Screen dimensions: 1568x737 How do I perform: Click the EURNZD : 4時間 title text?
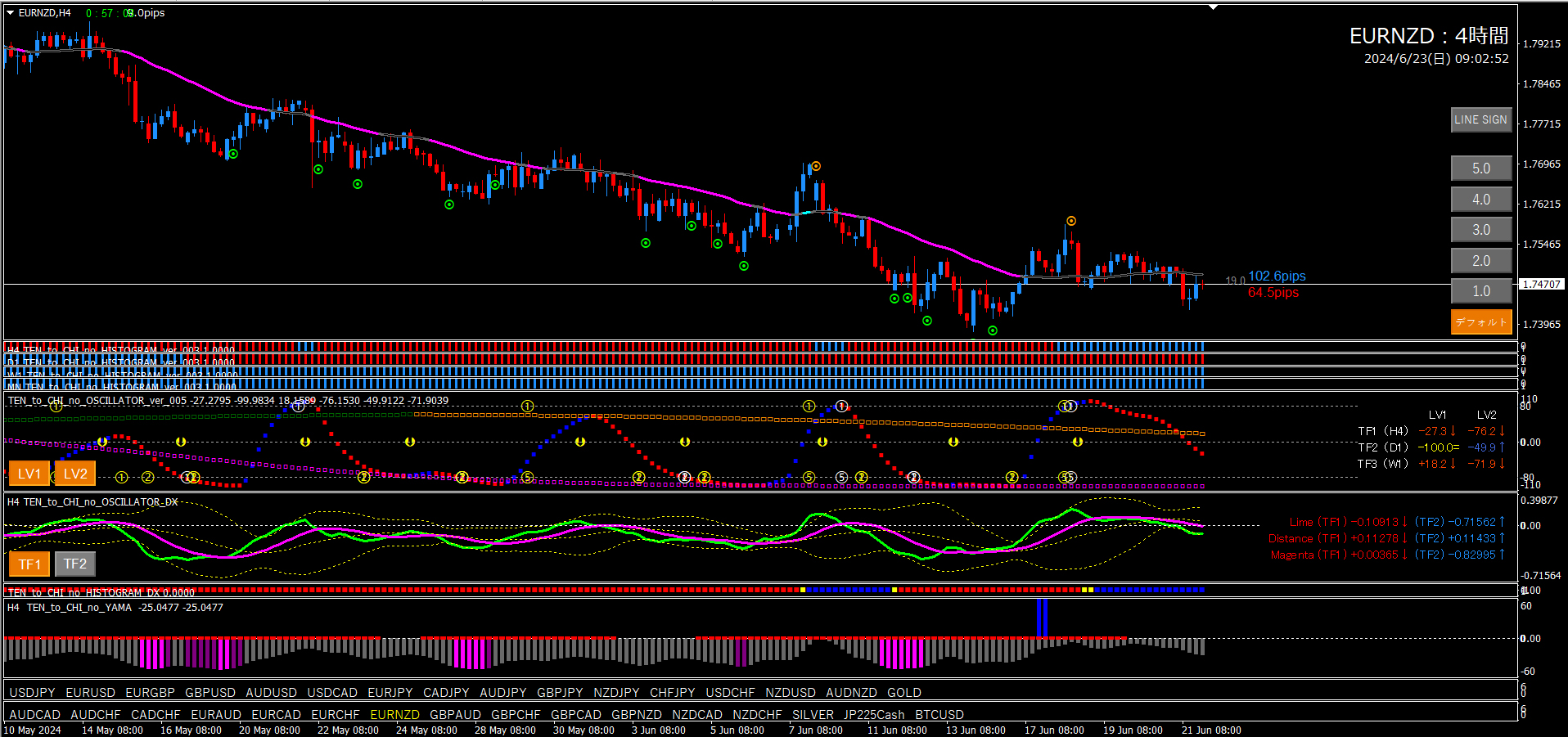pyautogui.click(x=1429, y=36)
